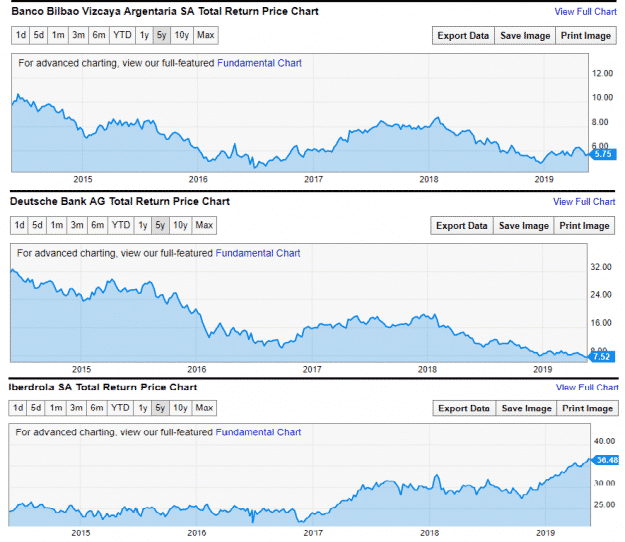Print Image of Banco Bilbao chart
Viewport: 625px width, 542px height.
[586, 36]
